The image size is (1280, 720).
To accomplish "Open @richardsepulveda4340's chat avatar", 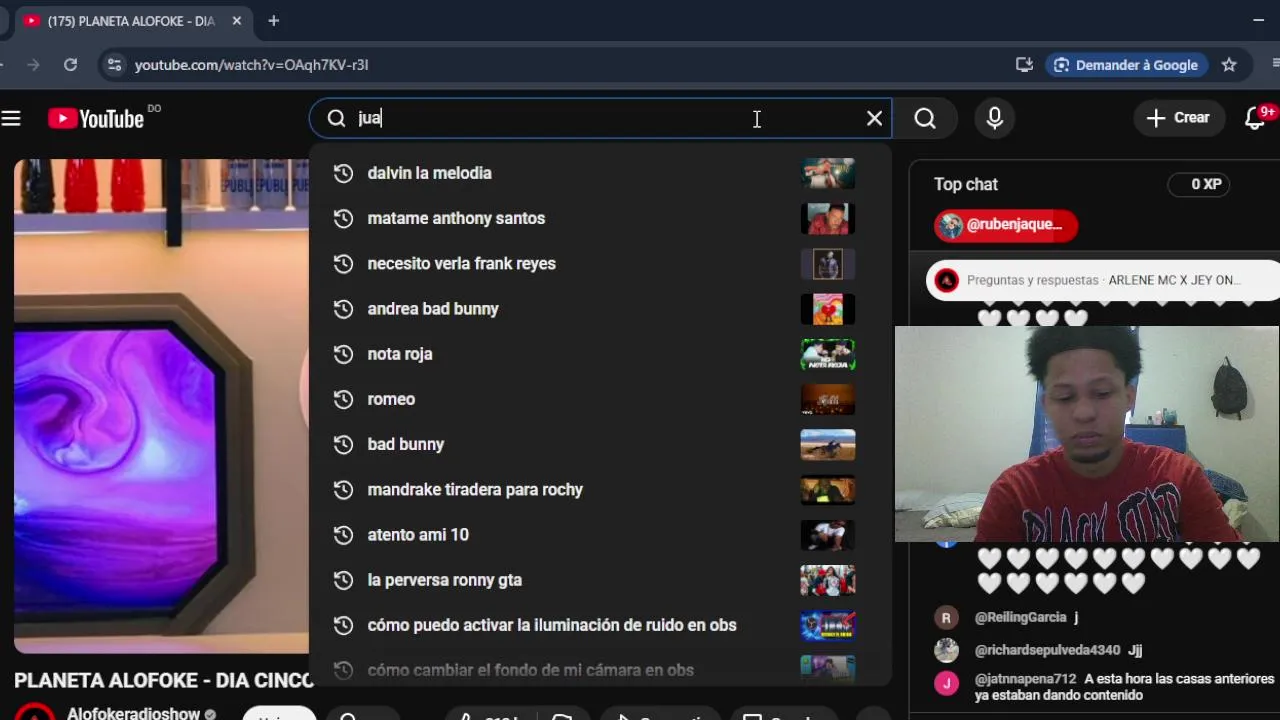I will click(946, 650).
